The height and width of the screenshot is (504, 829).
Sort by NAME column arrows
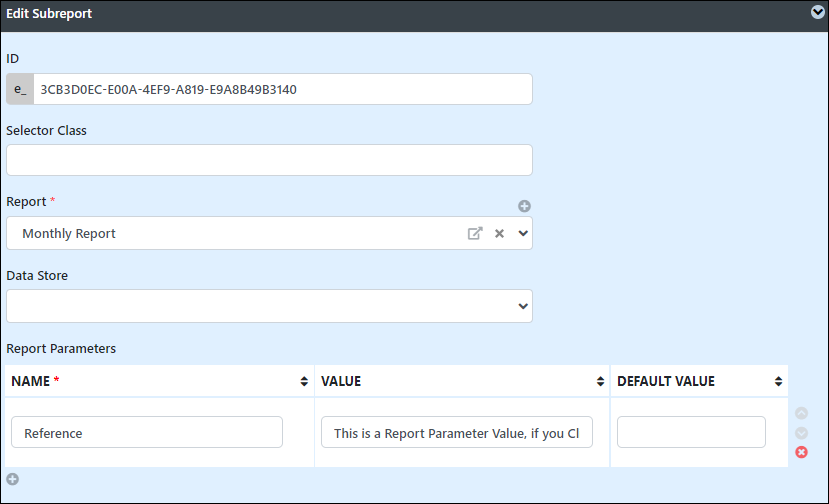click(304, 381)
